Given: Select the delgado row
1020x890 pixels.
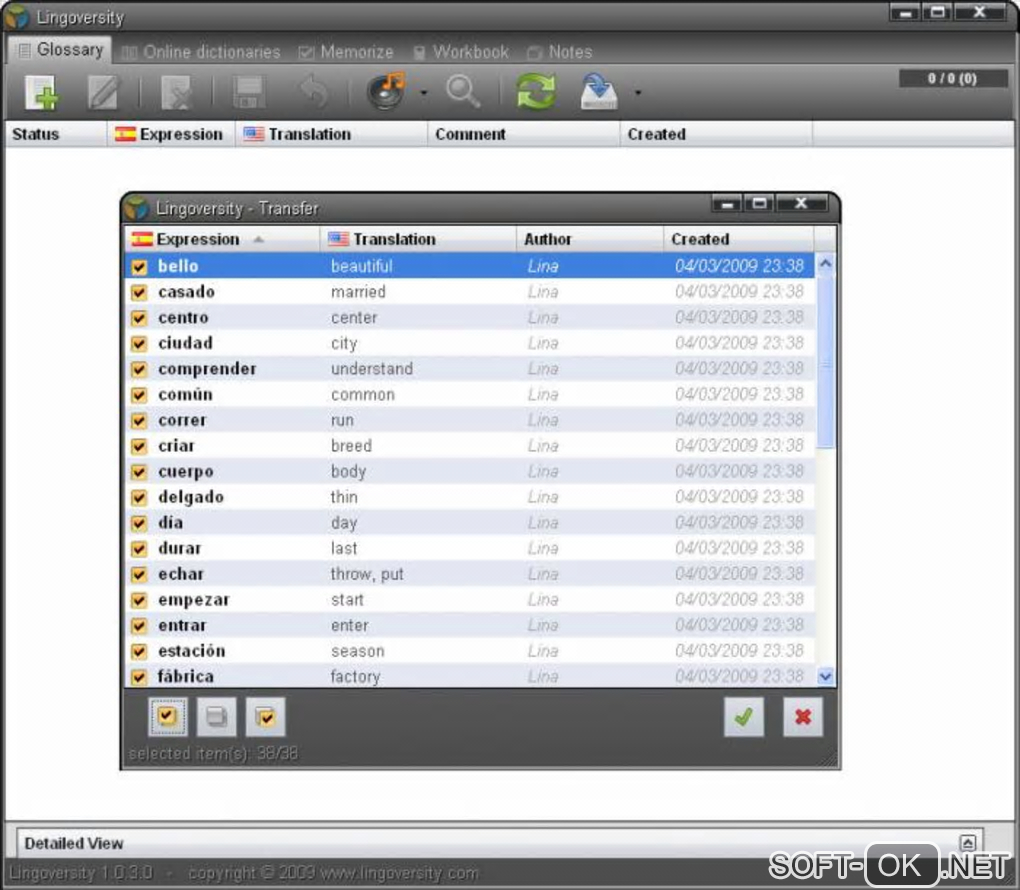Looking at the screenshot, I should point(469,498).
